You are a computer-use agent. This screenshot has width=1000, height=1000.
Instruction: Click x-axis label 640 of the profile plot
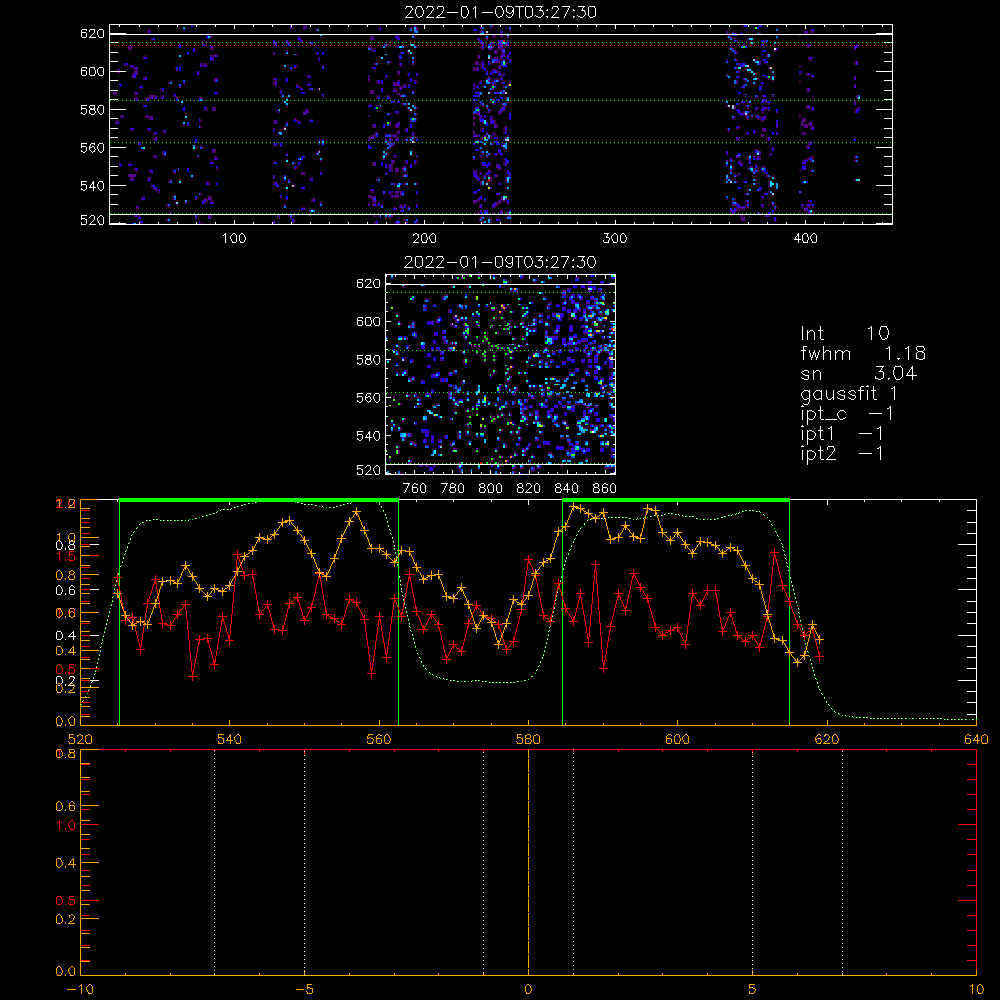(976, 739)
